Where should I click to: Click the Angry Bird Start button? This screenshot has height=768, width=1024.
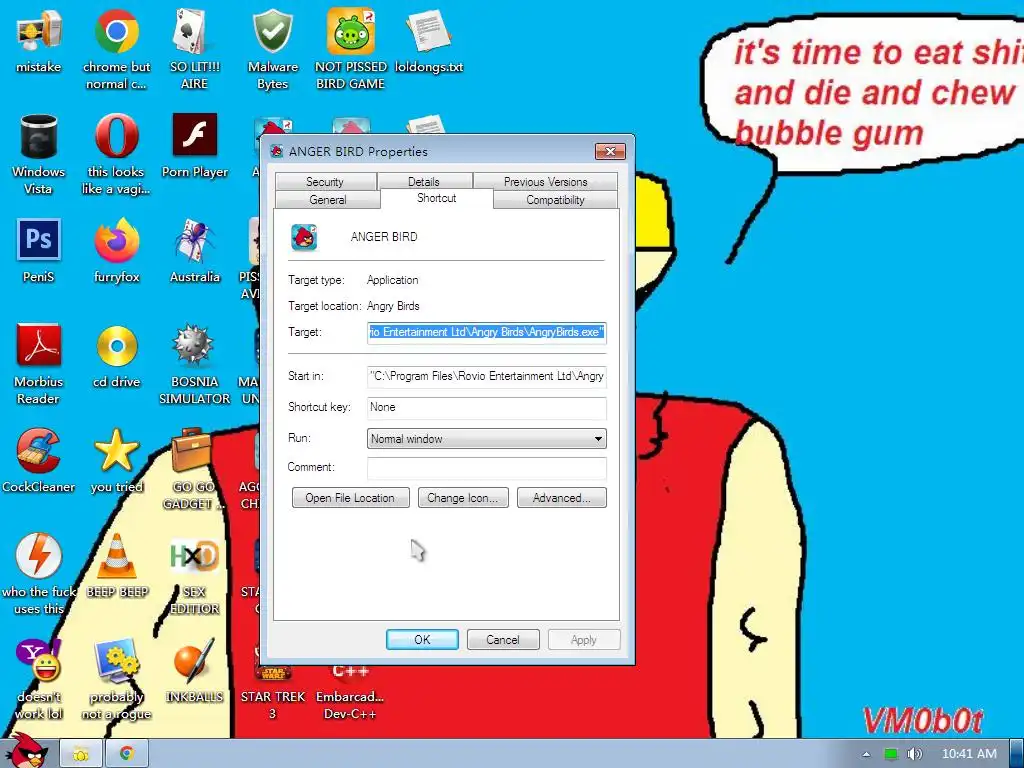click(x=26, y=751)
